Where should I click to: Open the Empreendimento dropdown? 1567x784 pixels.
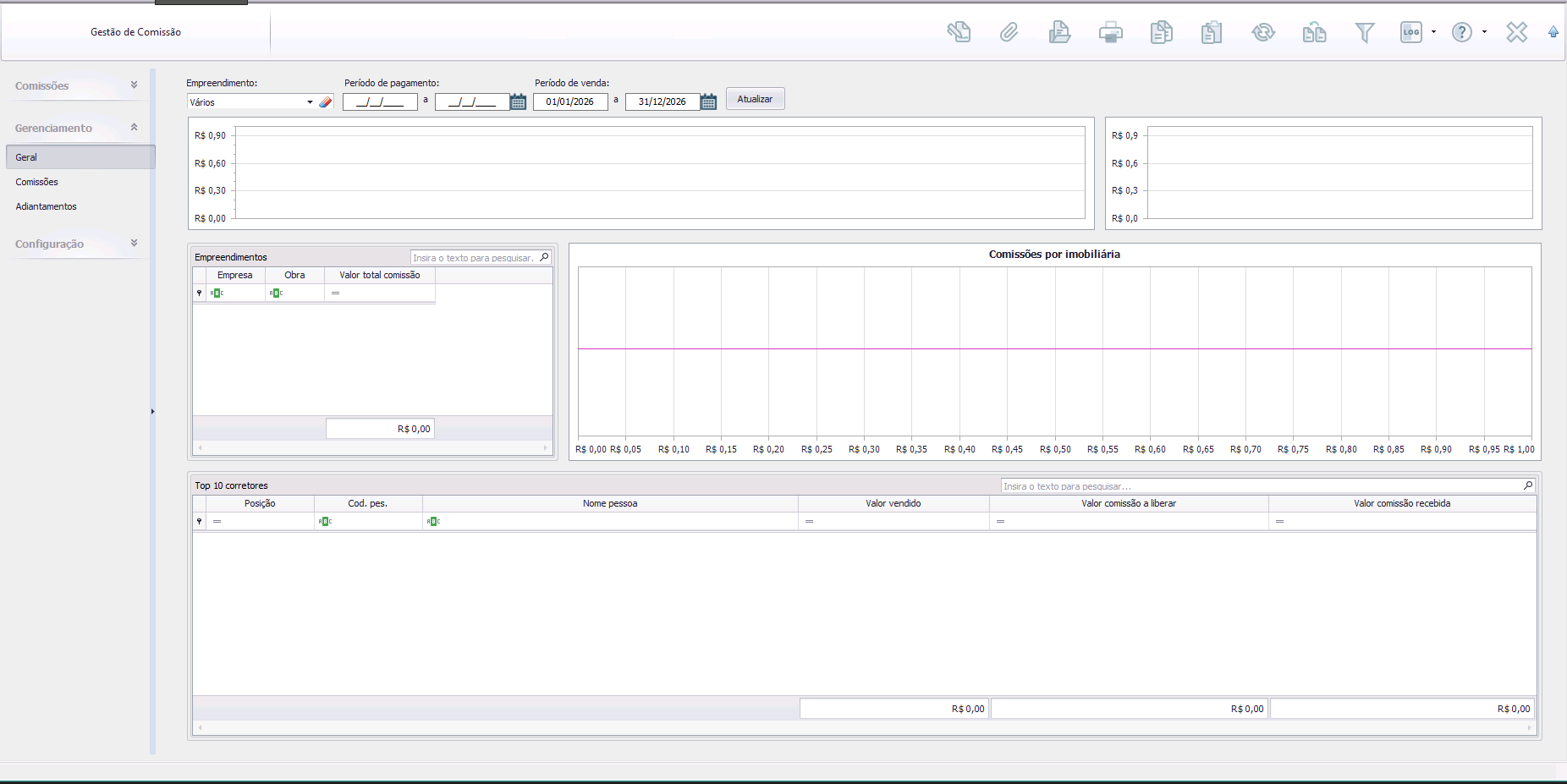310,102
